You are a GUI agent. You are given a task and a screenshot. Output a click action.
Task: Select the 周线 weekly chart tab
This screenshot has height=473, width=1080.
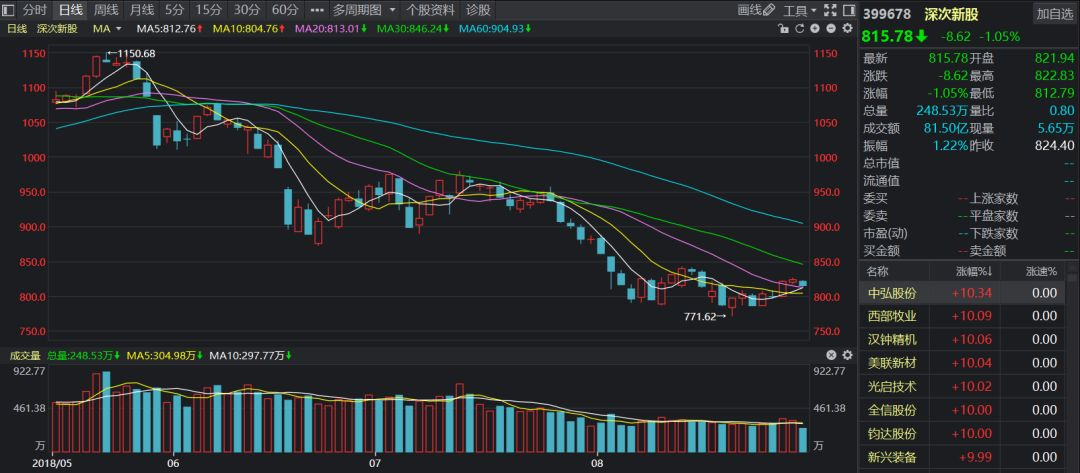tap(106, 10)
